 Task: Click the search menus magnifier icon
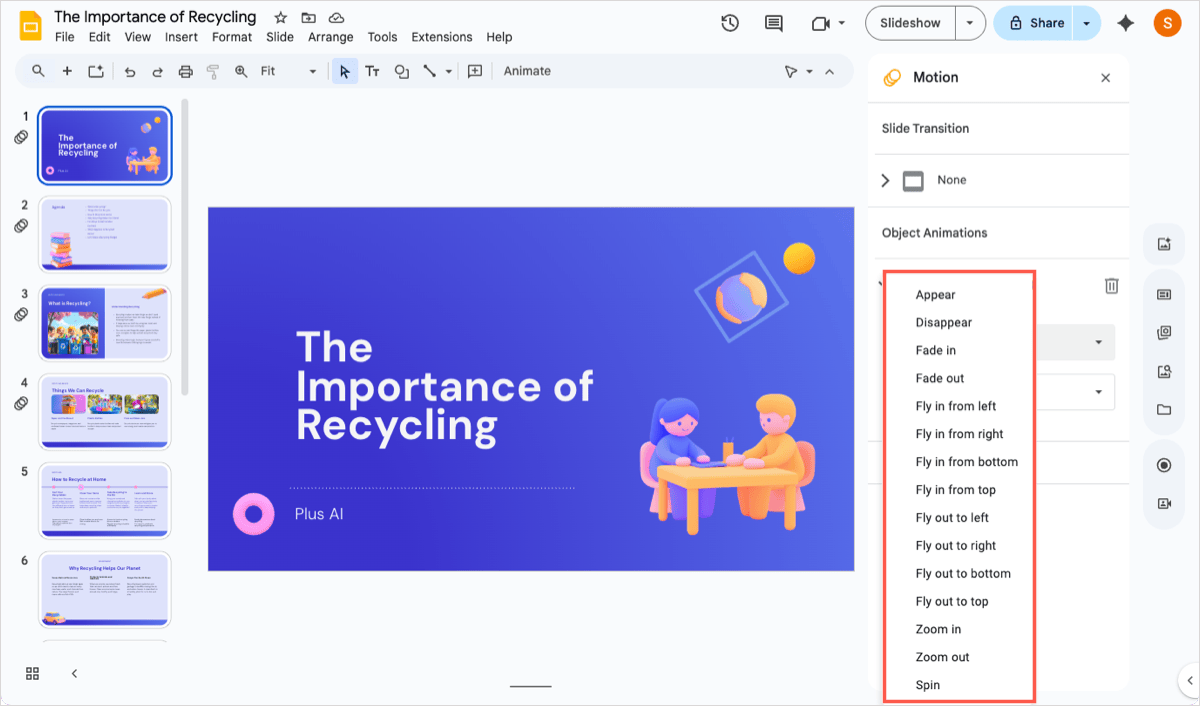[38, 71]
